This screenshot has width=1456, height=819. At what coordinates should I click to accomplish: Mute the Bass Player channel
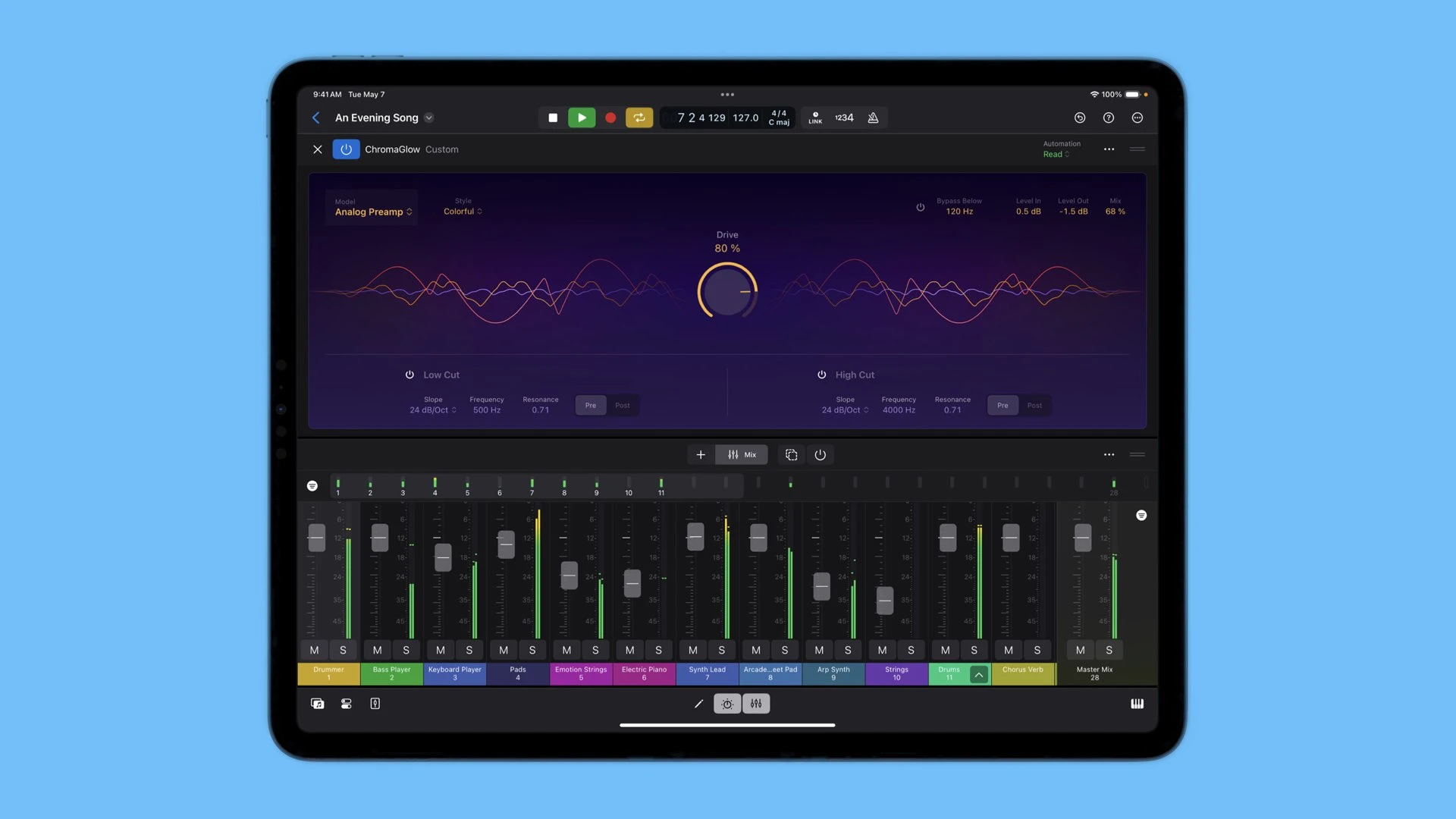tap(376, 650)
